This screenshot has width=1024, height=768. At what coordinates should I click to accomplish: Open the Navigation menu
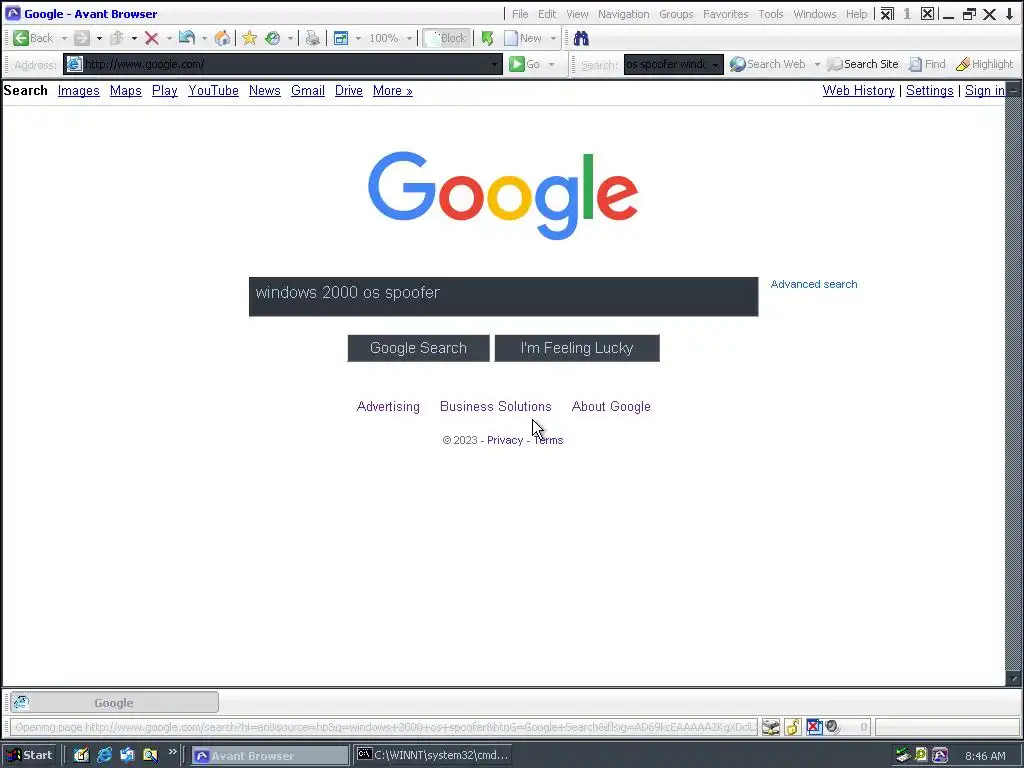(x=624, y=14)
